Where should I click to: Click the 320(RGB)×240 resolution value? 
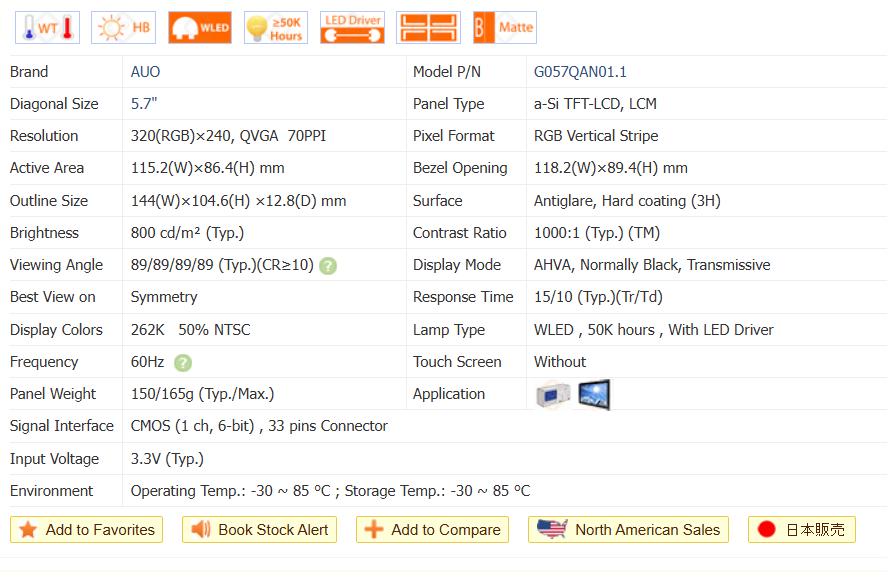(185, 136)
